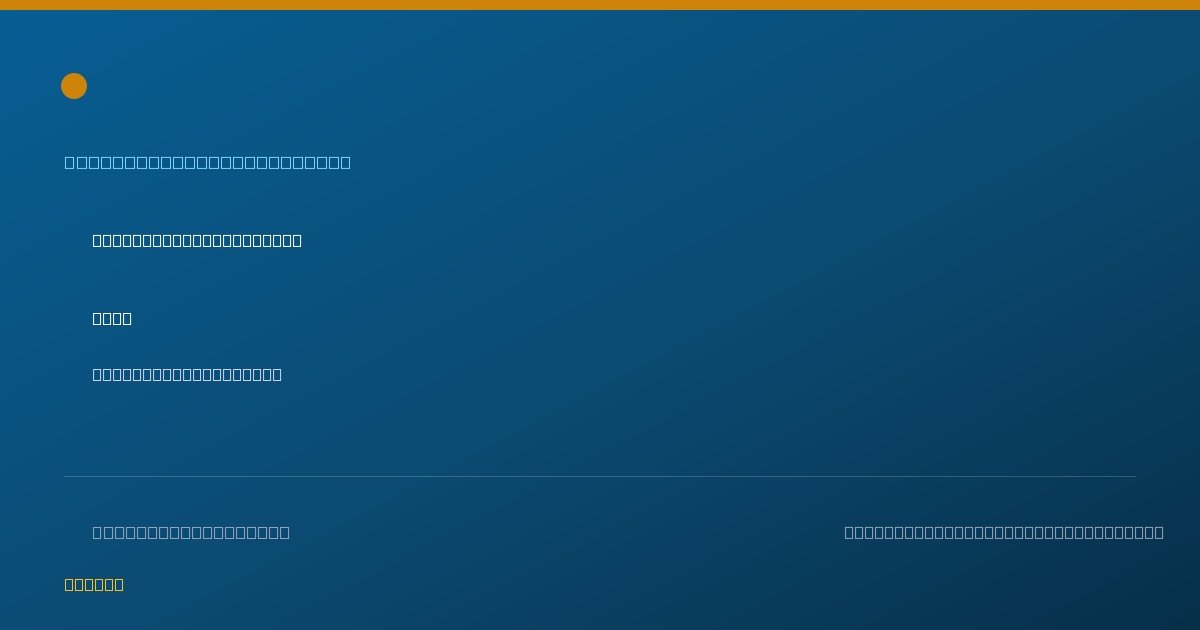Click the last character of the yellow footer text
This screenshot has width=1200, height=630.
119,584
